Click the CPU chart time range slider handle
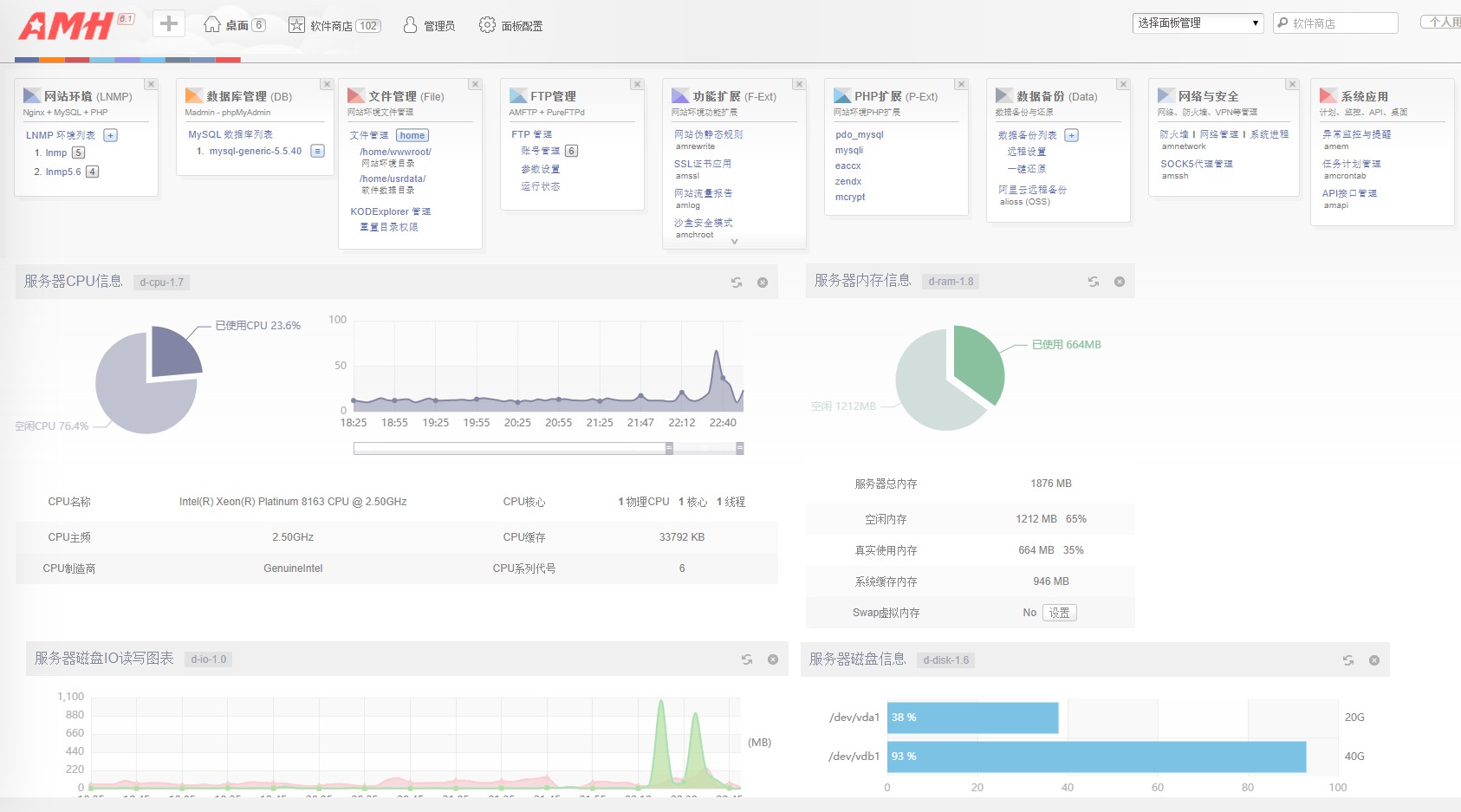 (x=669, y=448)
